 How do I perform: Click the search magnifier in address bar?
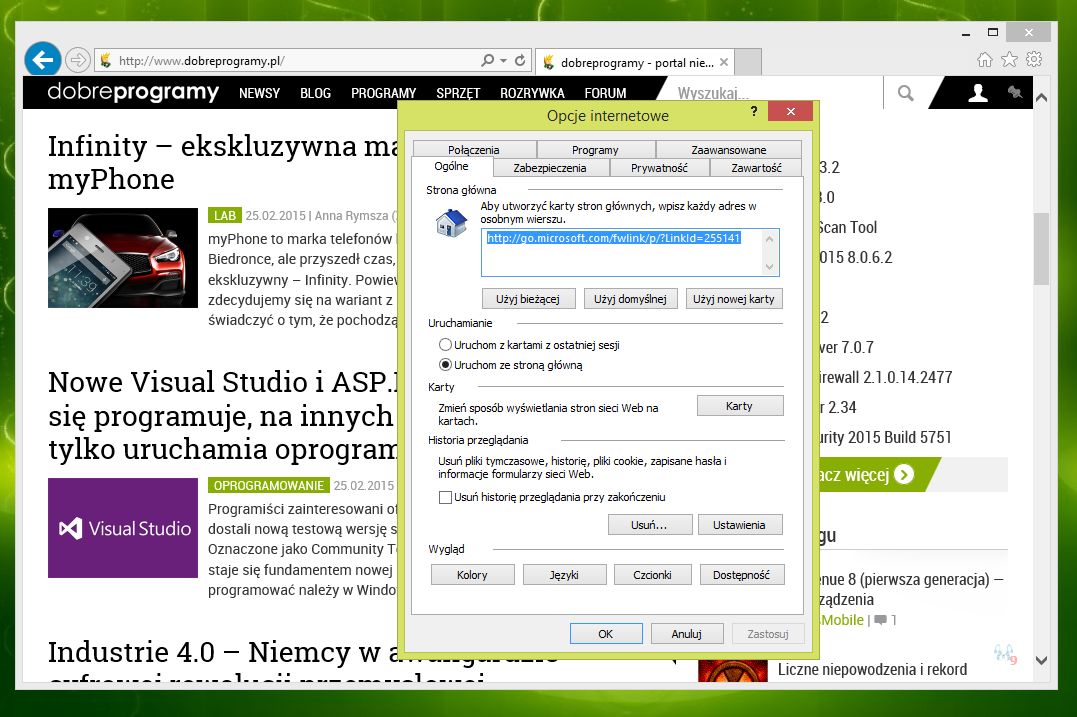click(x=488, y=60)
